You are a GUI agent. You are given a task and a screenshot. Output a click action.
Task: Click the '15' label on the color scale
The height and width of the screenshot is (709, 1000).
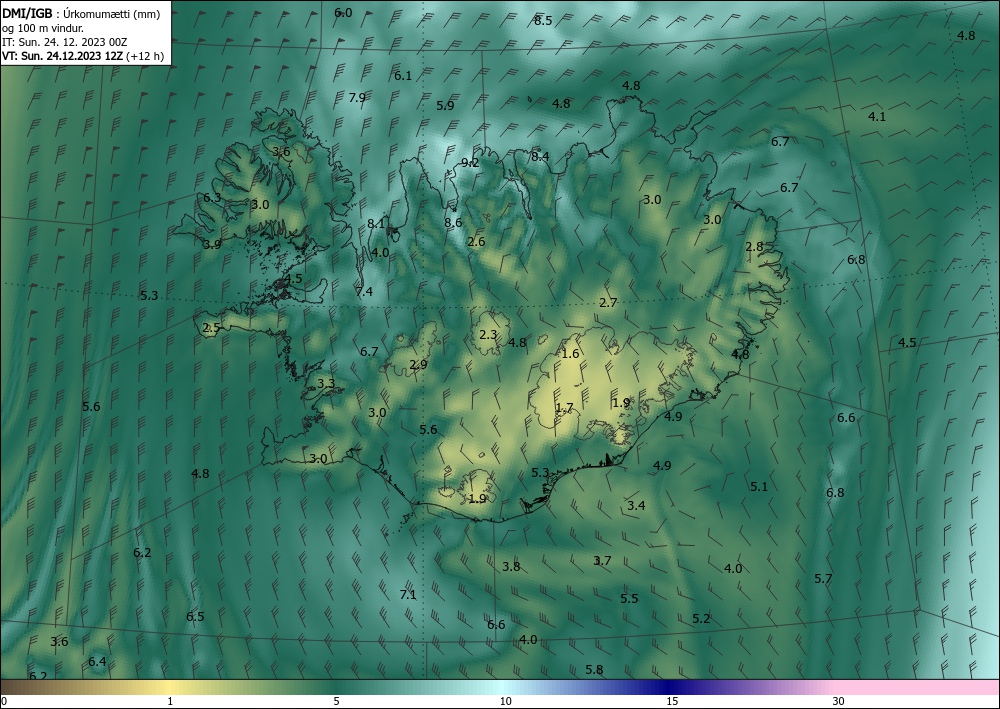pyautogui.click(x=672, y=702)
